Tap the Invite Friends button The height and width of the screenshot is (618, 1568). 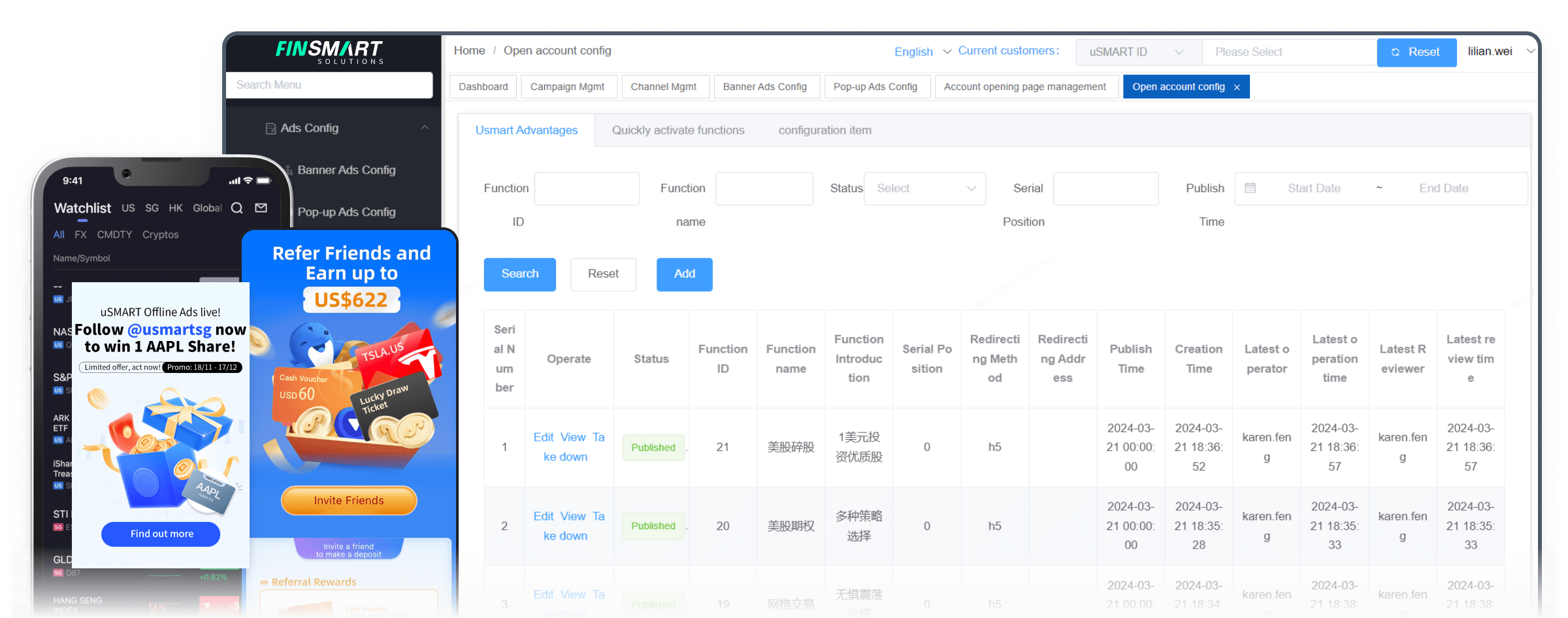pos(349,500)
